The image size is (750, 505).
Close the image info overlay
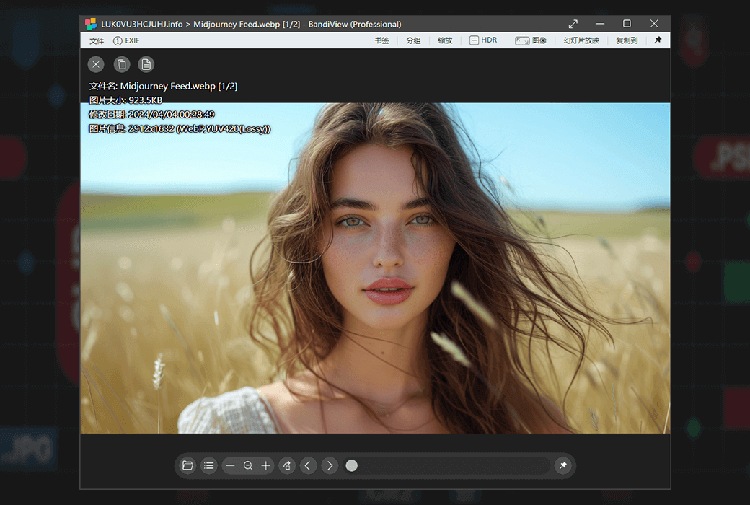click(x=96, y=64)
